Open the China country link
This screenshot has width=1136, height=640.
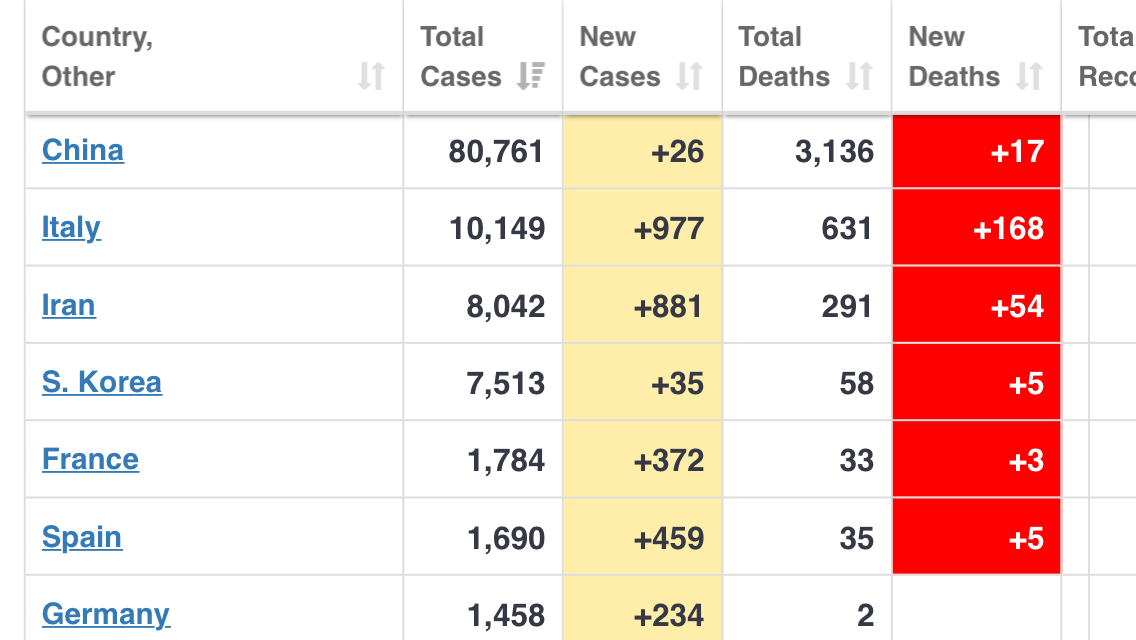click(83, 150)
